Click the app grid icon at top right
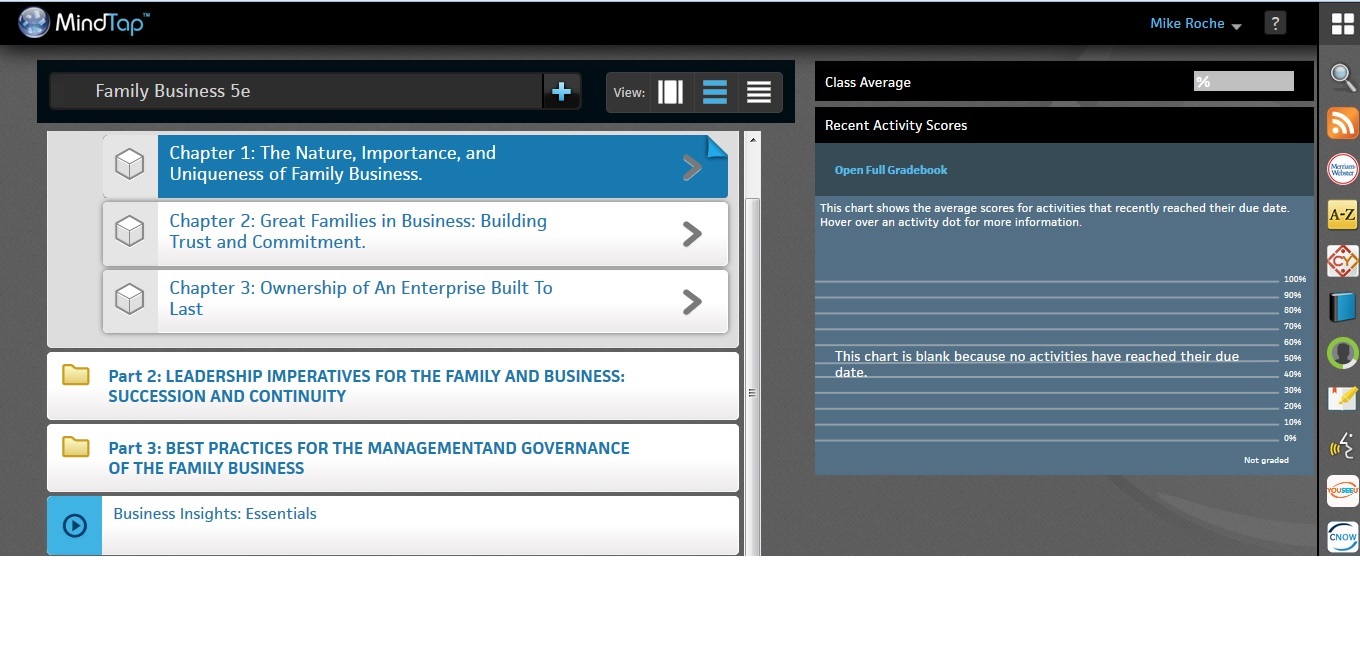 coord(1342,24)
